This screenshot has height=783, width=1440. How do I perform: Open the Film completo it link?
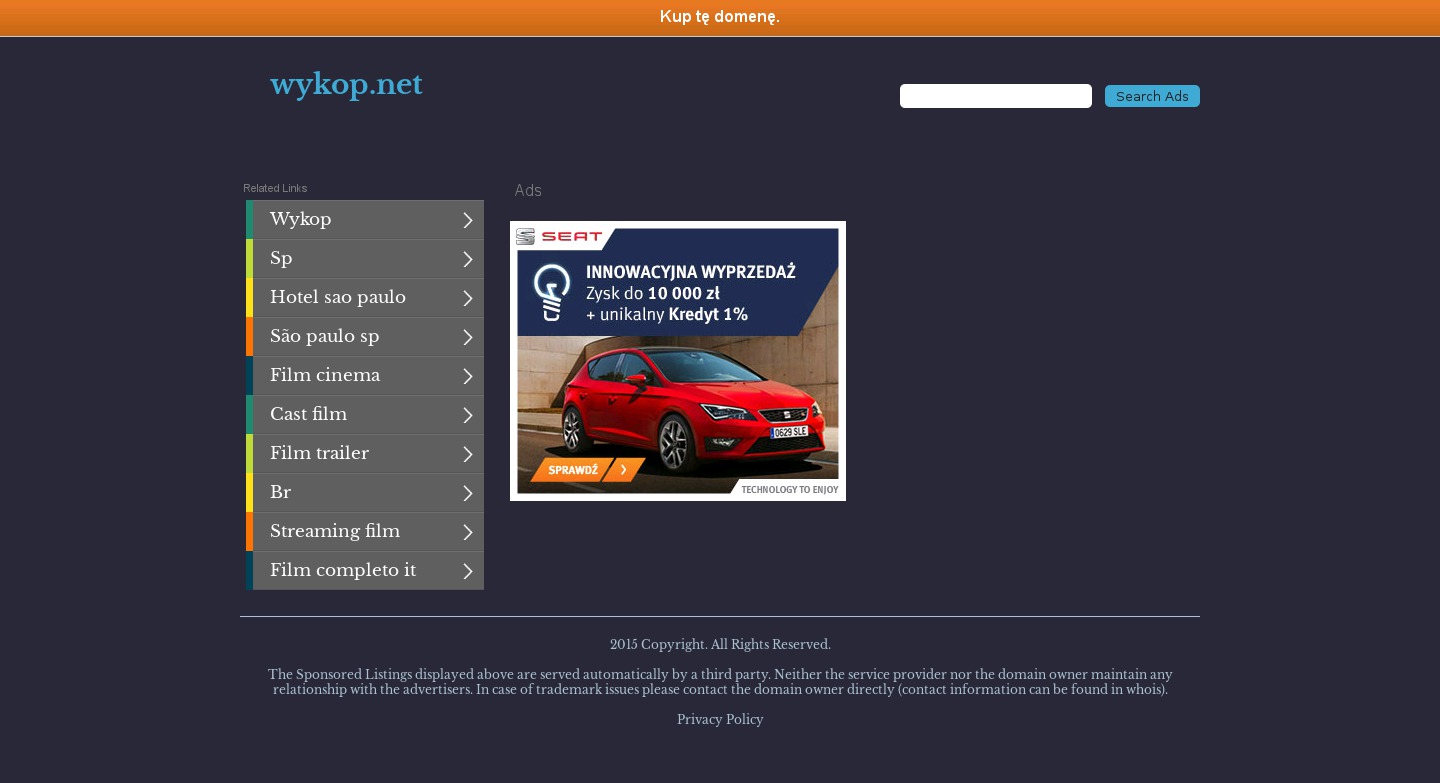pos(343,570)
